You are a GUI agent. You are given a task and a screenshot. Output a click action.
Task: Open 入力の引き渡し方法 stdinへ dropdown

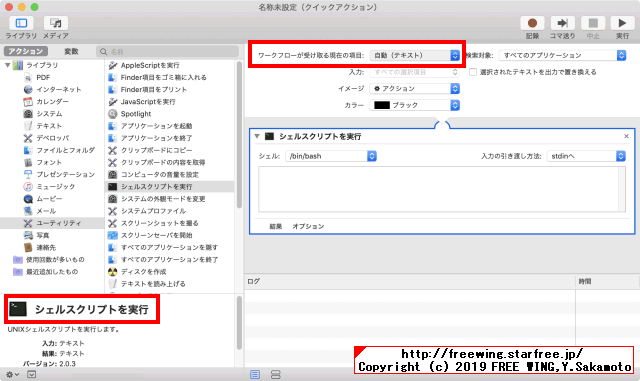(x=586, y=156)
